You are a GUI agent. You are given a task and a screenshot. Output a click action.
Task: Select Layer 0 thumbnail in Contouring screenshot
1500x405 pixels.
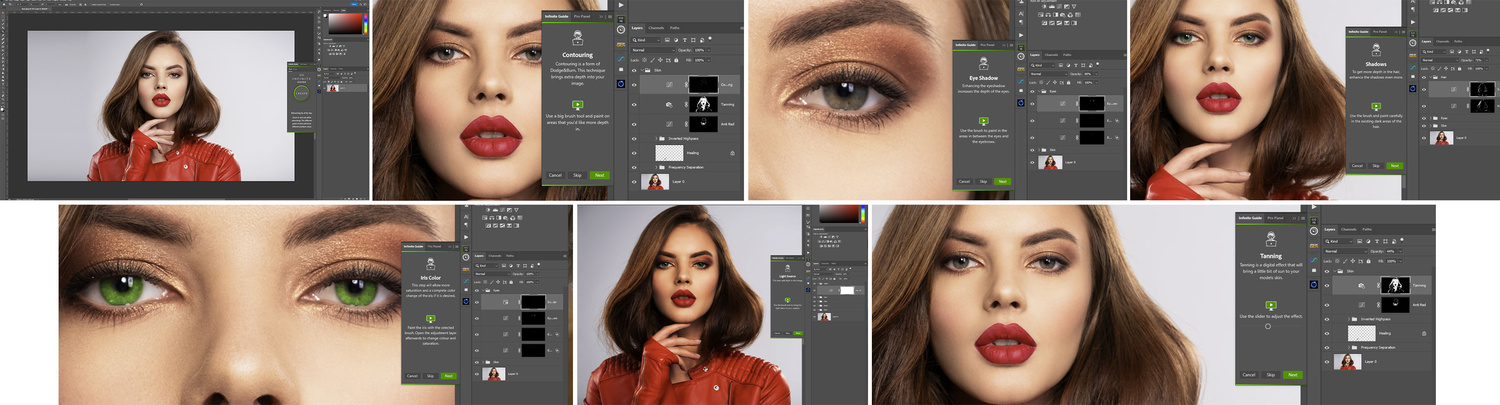pyautogui.click(x=655, y=182)
